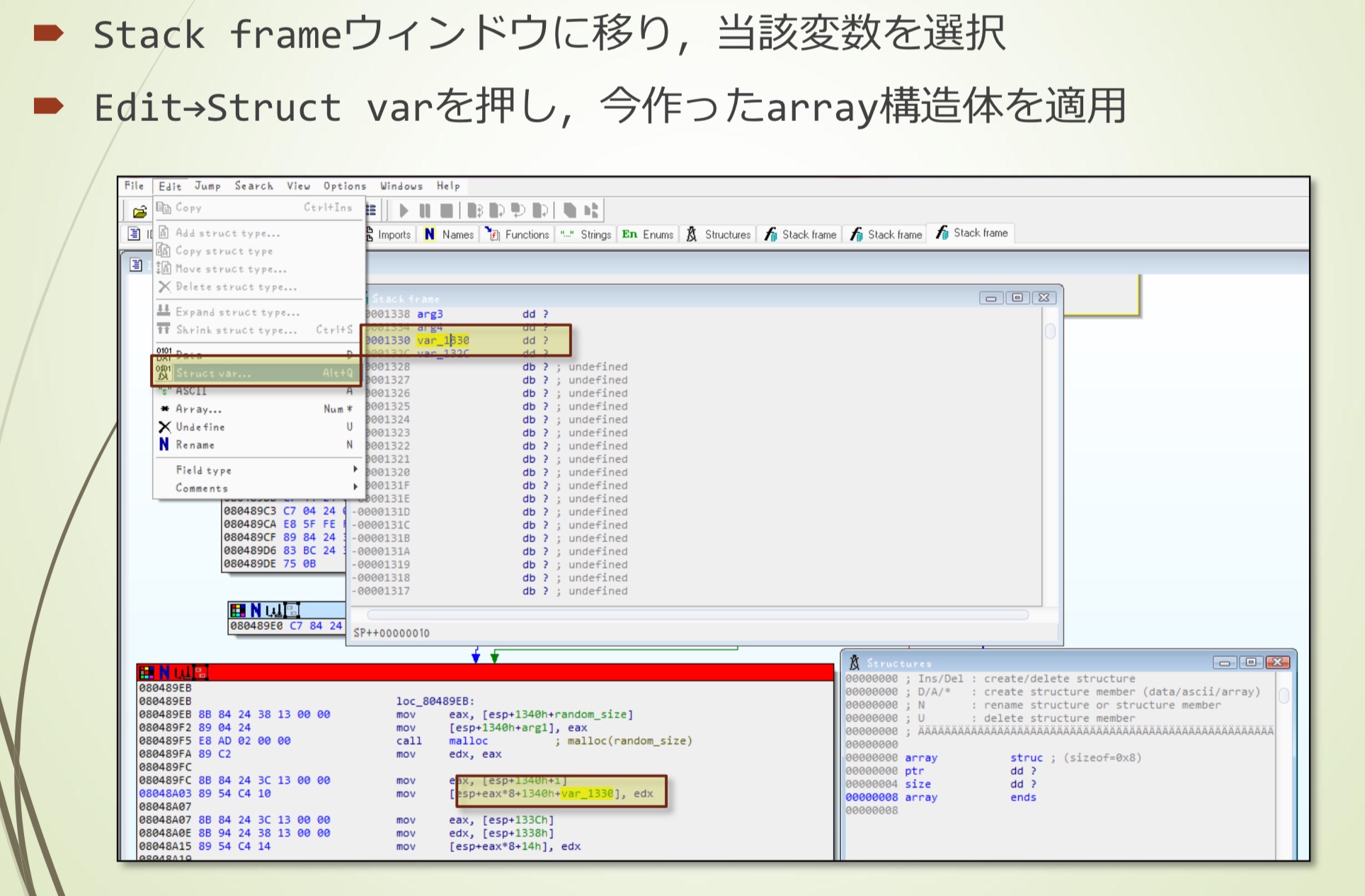Switch to the Functions tab
The width and height of the screenshot is (1365, 896).
pos(526,234)
